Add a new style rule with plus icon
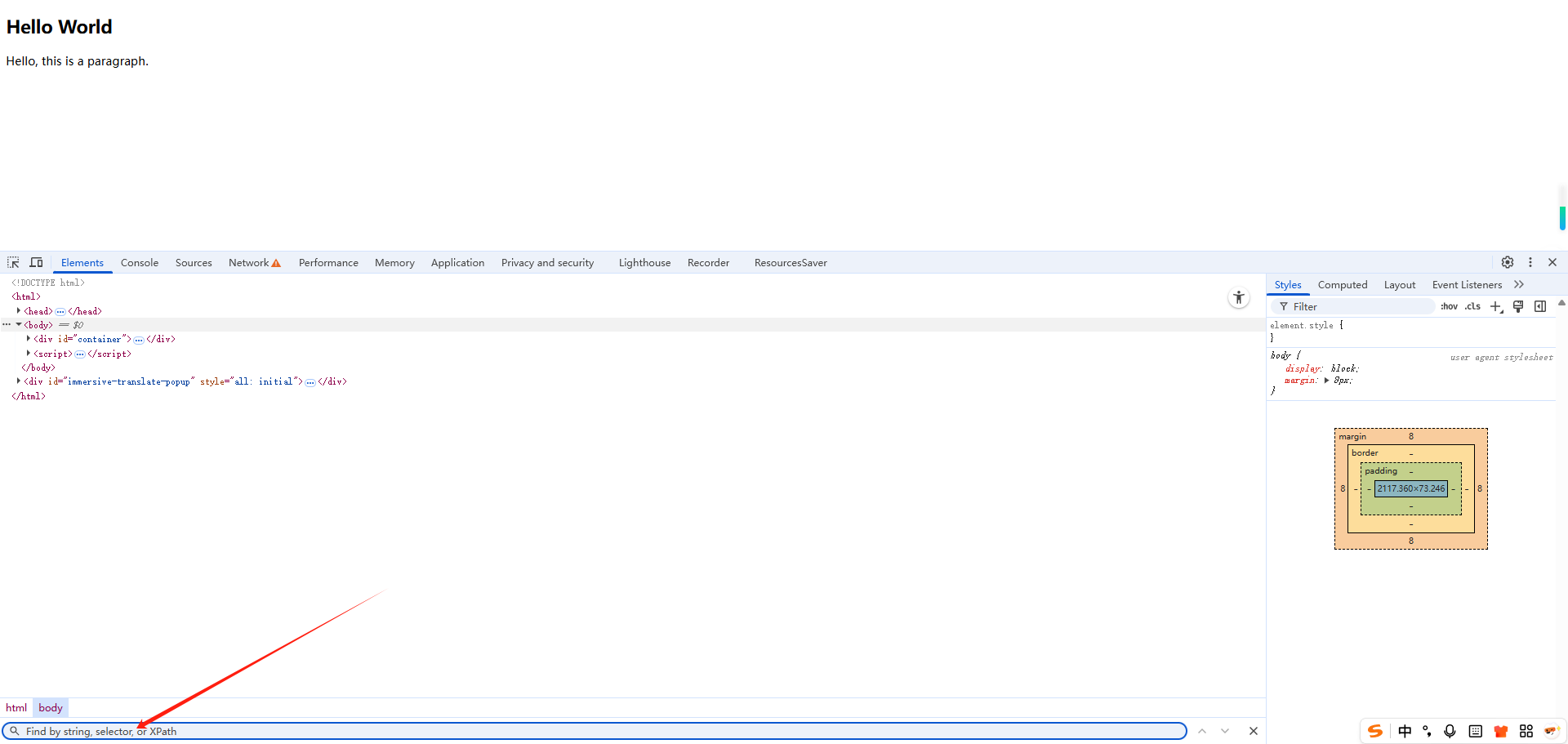 tap(1496, 306)
